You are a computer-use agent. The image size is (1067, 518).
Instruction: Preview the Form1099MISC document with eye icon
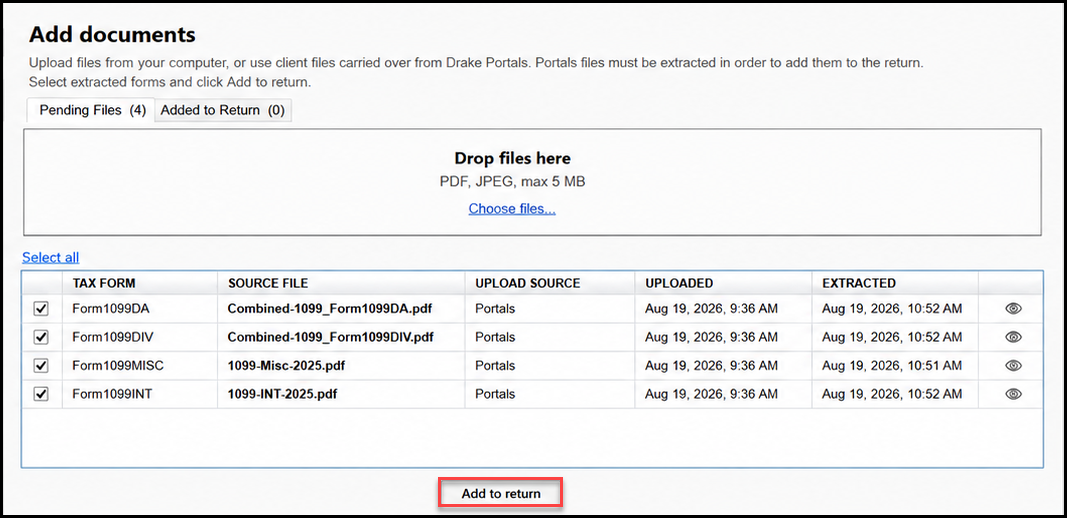coord(1013,366)
